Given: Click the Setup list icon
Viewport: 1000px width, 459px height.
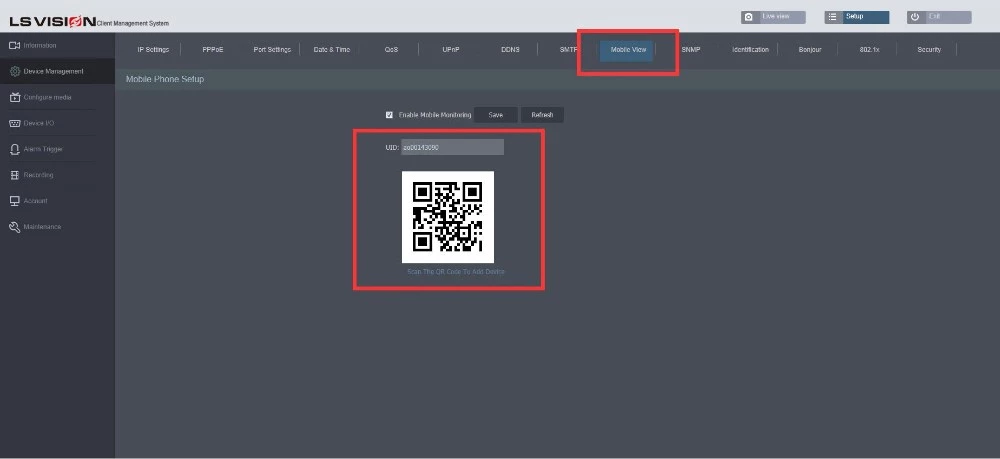Looking at the screenshot, I should tap(832, 17).
